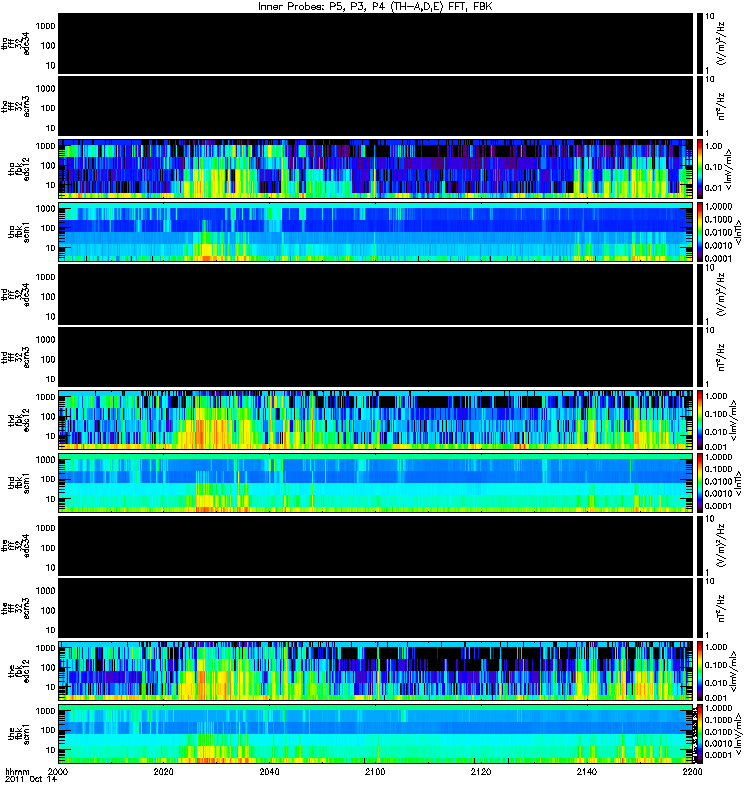Image resolution: width=750 pixels, height=800 pixels.
Task: Click the tha fbk edc12 spectrogram panel
Action: pos(376,169)
